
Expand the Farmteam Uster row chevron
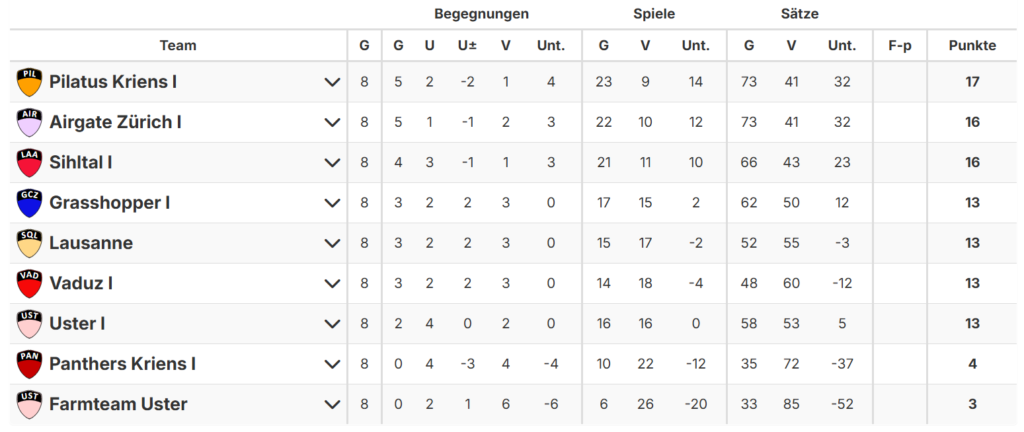(x=333, y=404)
